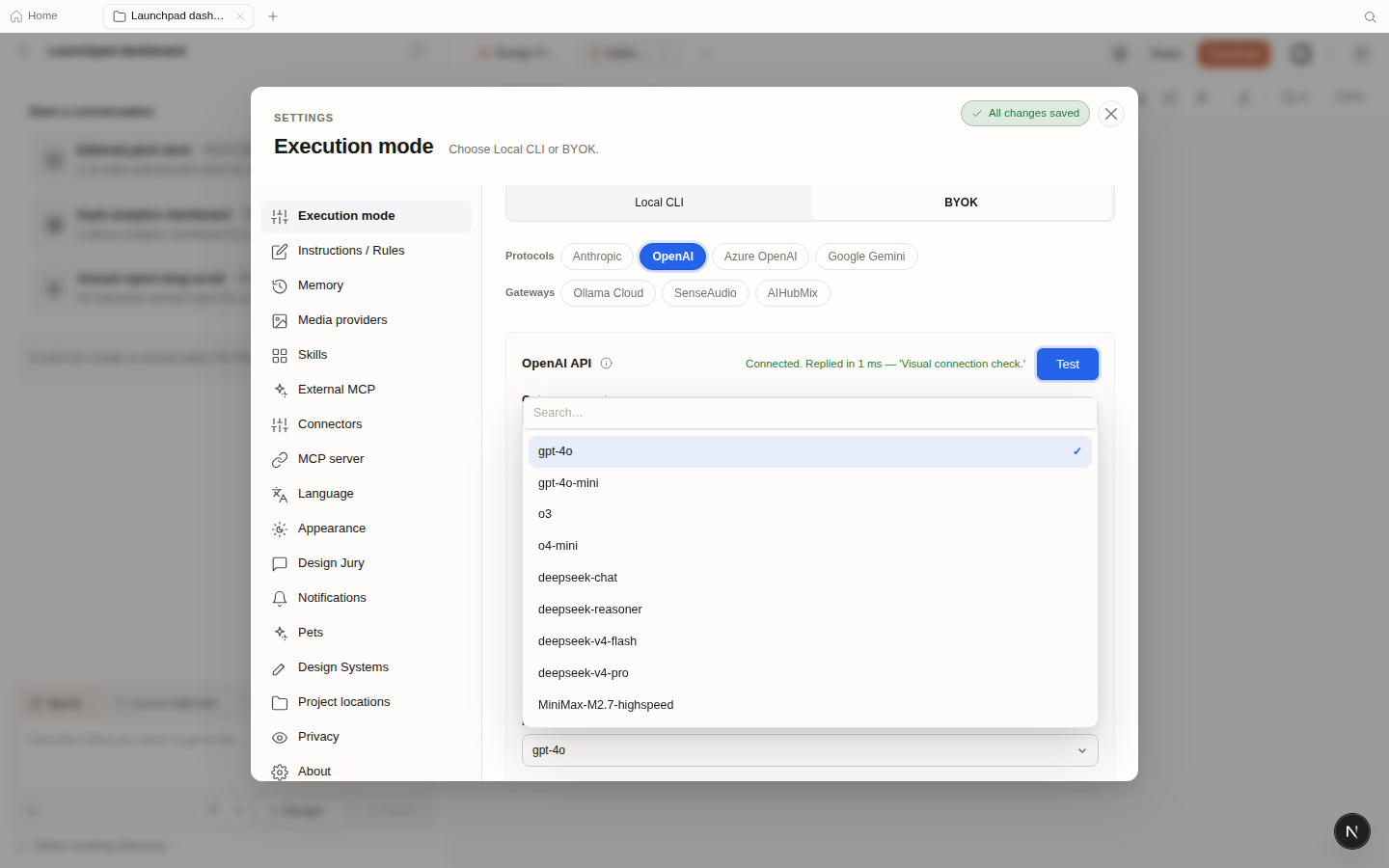Close the Settings dialog
Image resolution: width=1389 pixels, height=868 pixels.
tap(1111, 114)
